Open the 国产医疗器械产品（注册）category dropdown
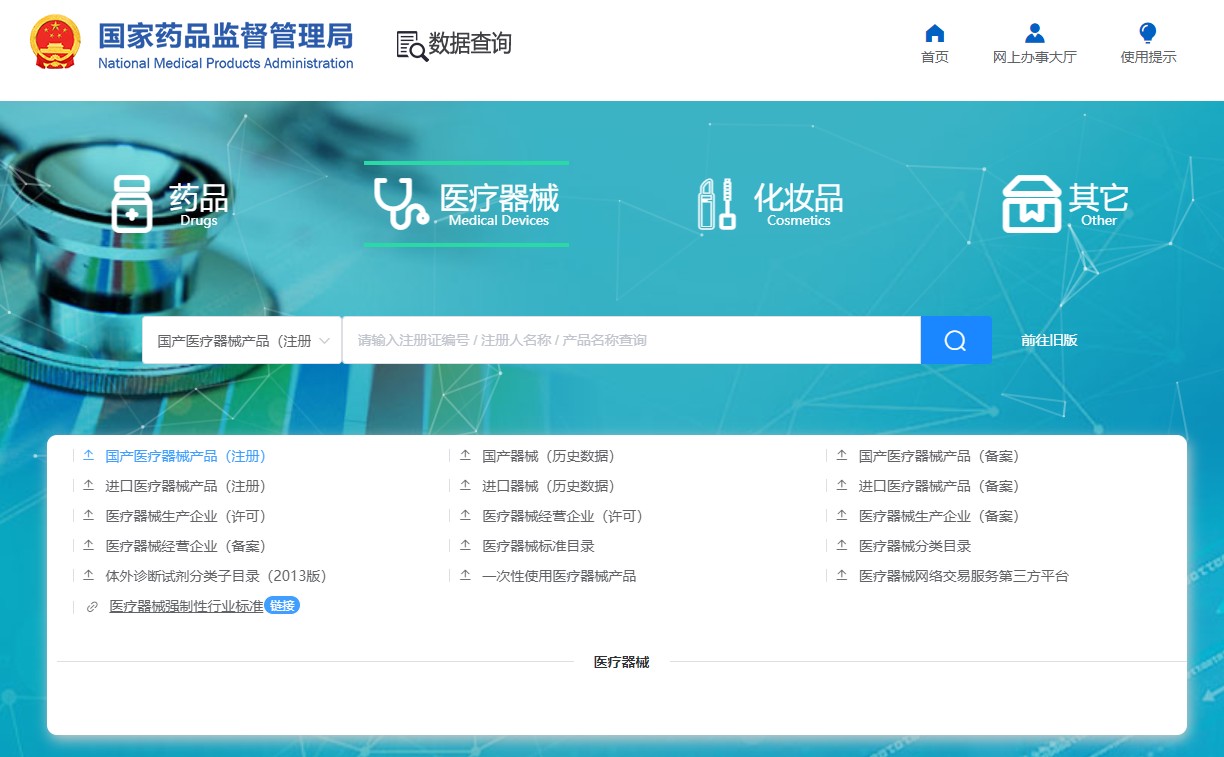This screenshot has width=1224, height=757. tap(242, 340)
